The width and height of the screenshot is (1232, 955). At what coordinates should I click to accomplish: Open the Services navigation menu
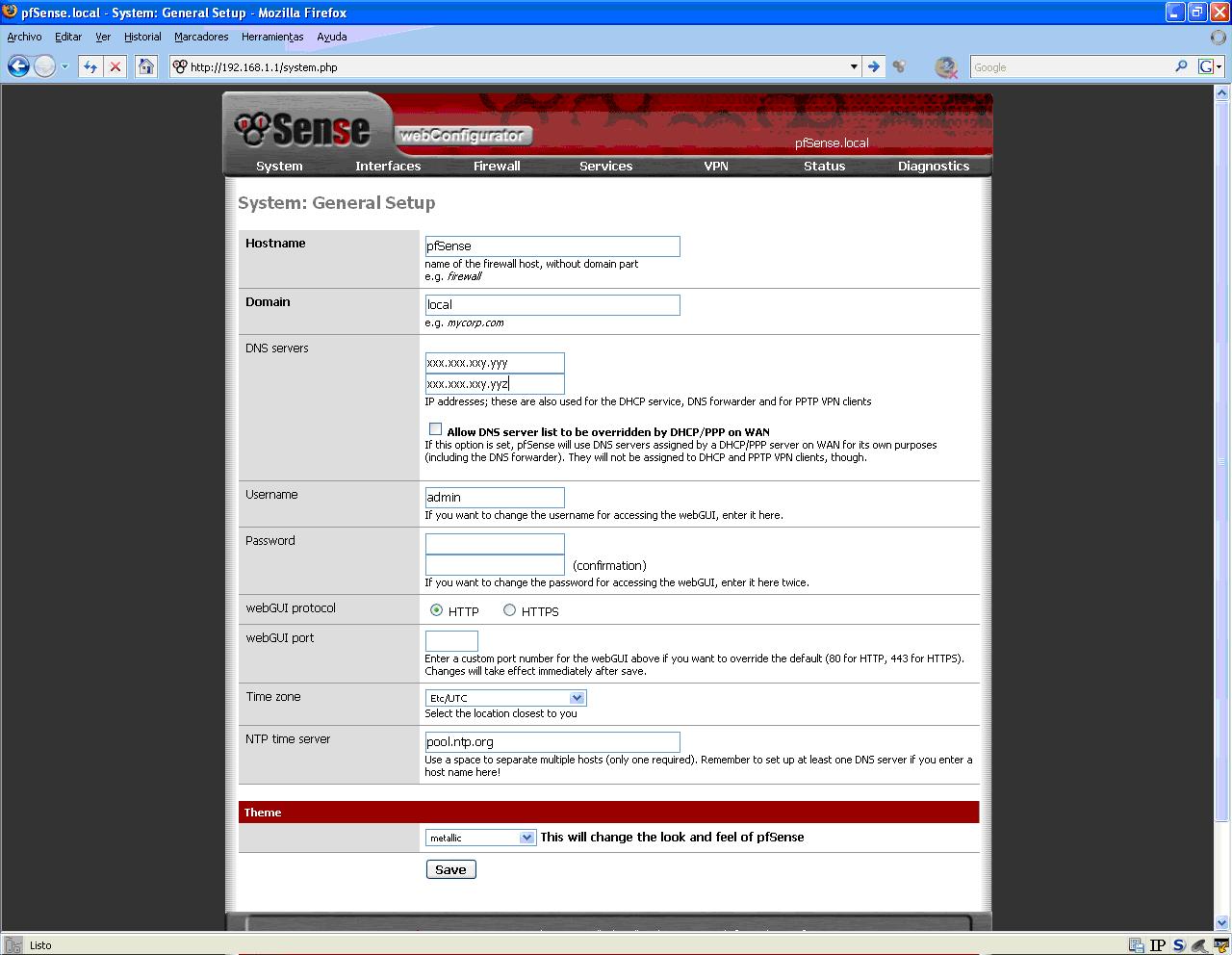tap(605, 166)
